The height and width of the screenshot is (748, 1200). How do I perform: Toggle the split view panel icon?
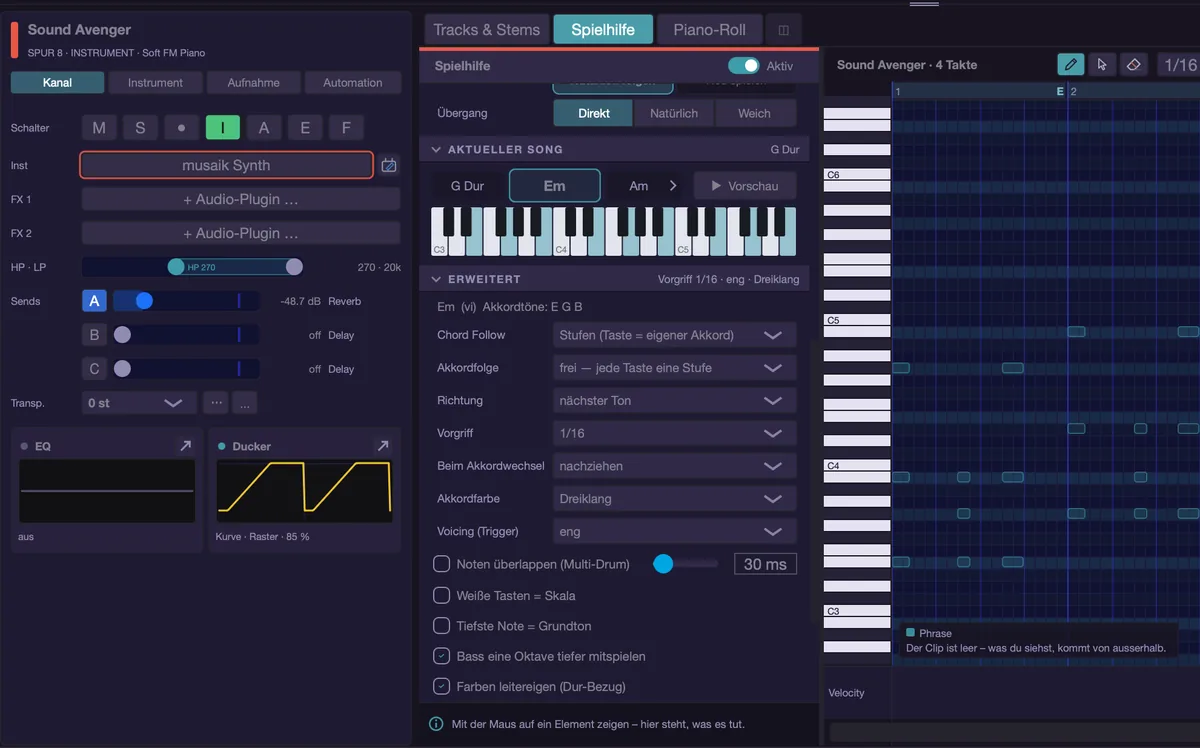tap(783, 30)
